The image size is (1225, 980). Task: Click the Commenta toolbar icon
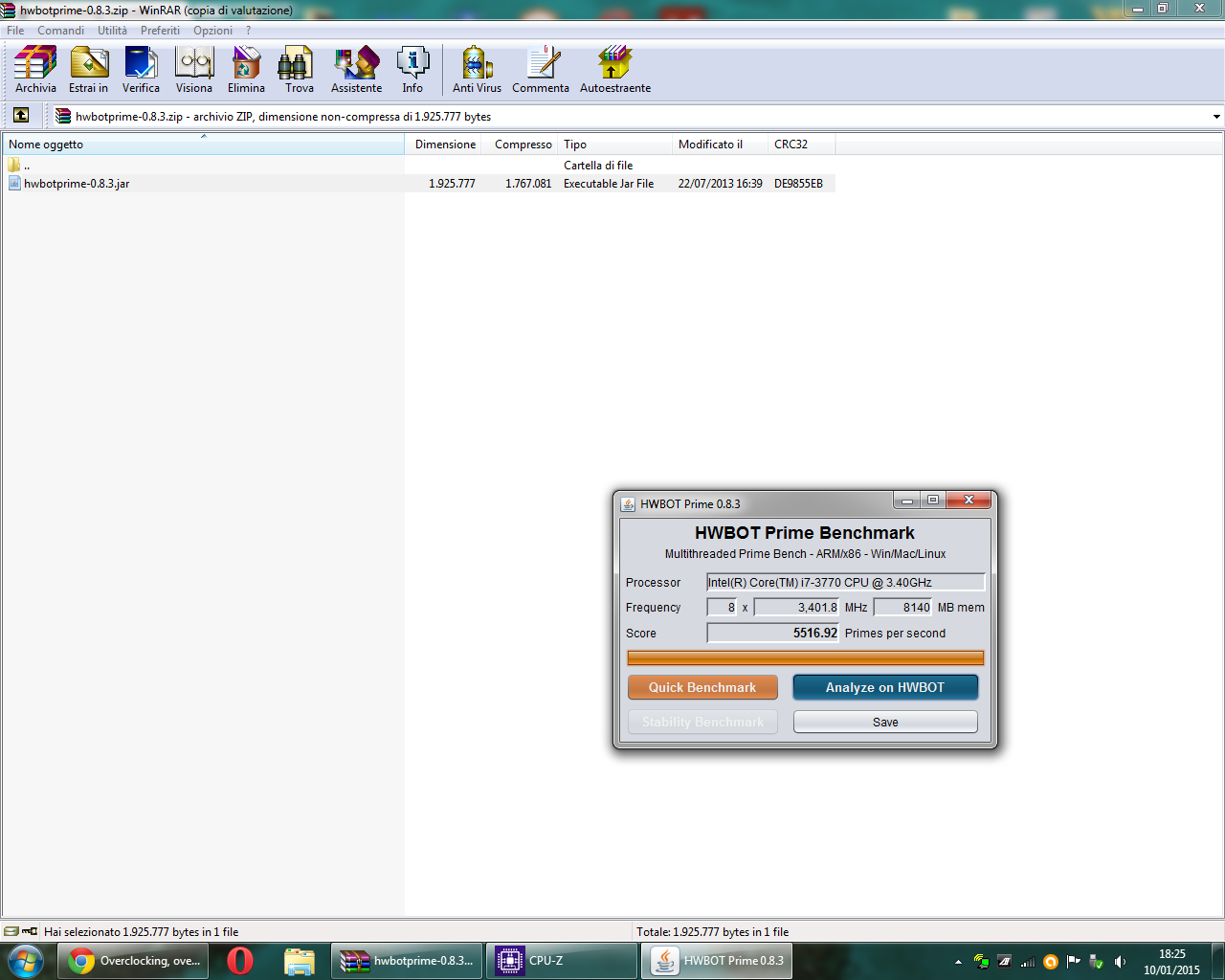[541, 69]
